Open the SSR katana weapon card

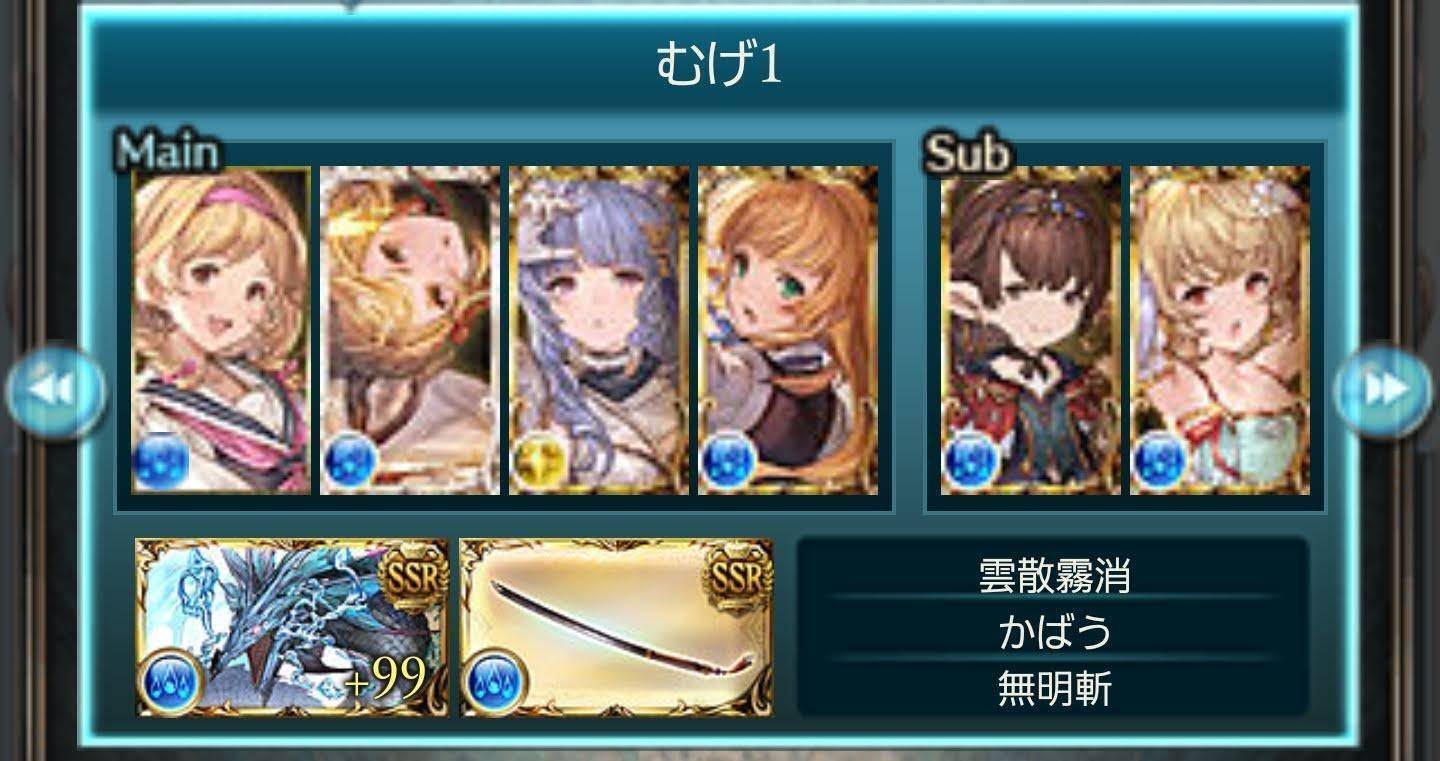(x=616, y=628)
